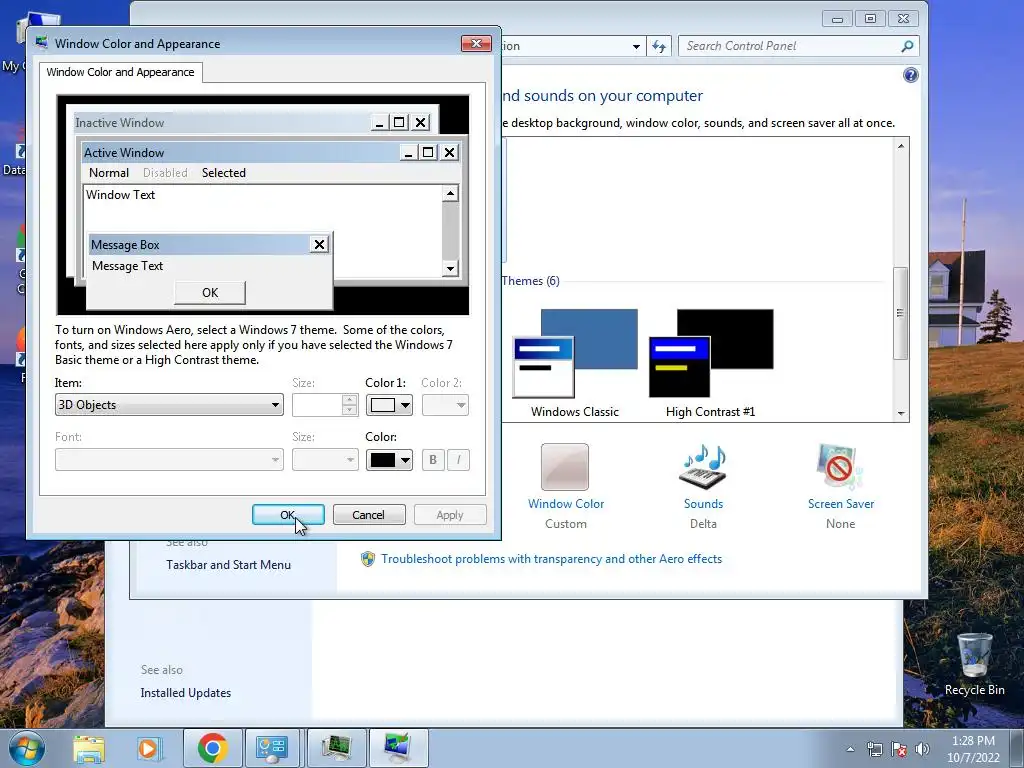Open the Sounds icon with music notes
The height and width of the screenshot is (768, 1024).
703,466
